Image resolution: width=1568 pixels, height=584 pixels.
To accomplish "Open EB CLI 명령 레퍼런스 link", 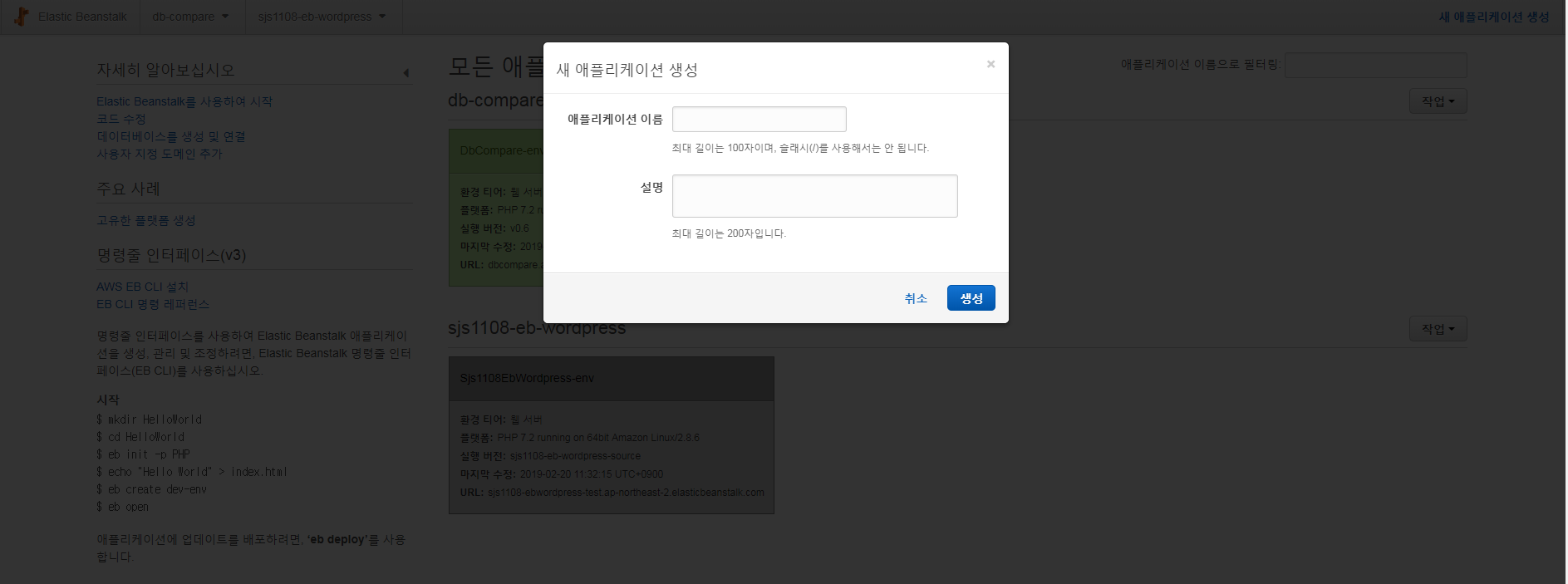I will pyautogui.click(x=153, y=304).
